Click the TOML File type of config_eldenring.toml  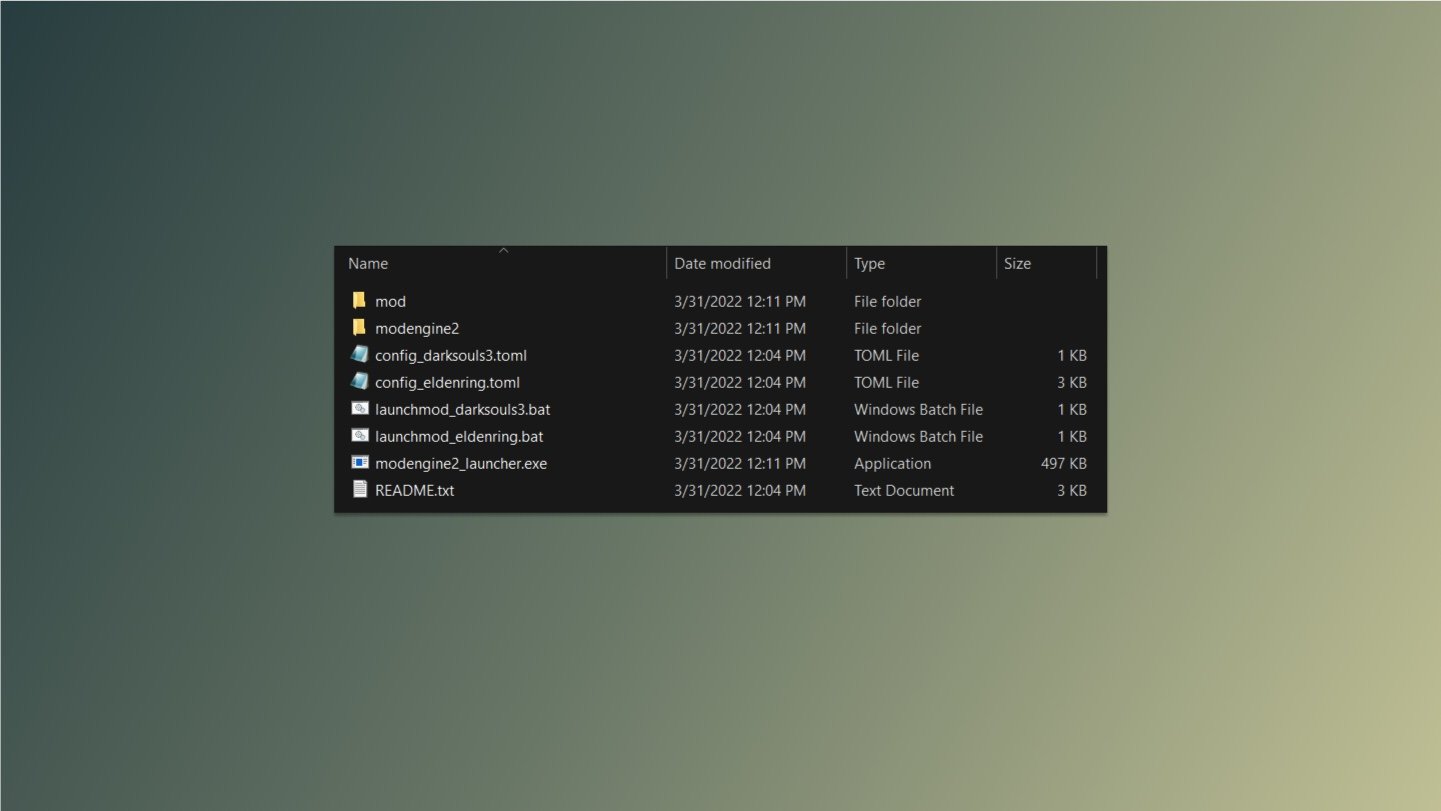tap(887, 382)
